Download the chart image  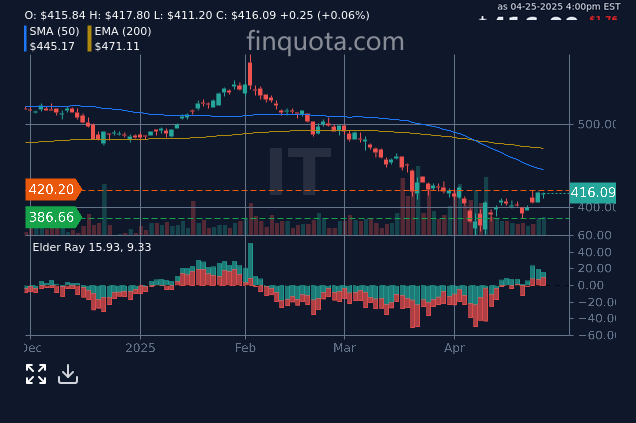pos(68,374)
